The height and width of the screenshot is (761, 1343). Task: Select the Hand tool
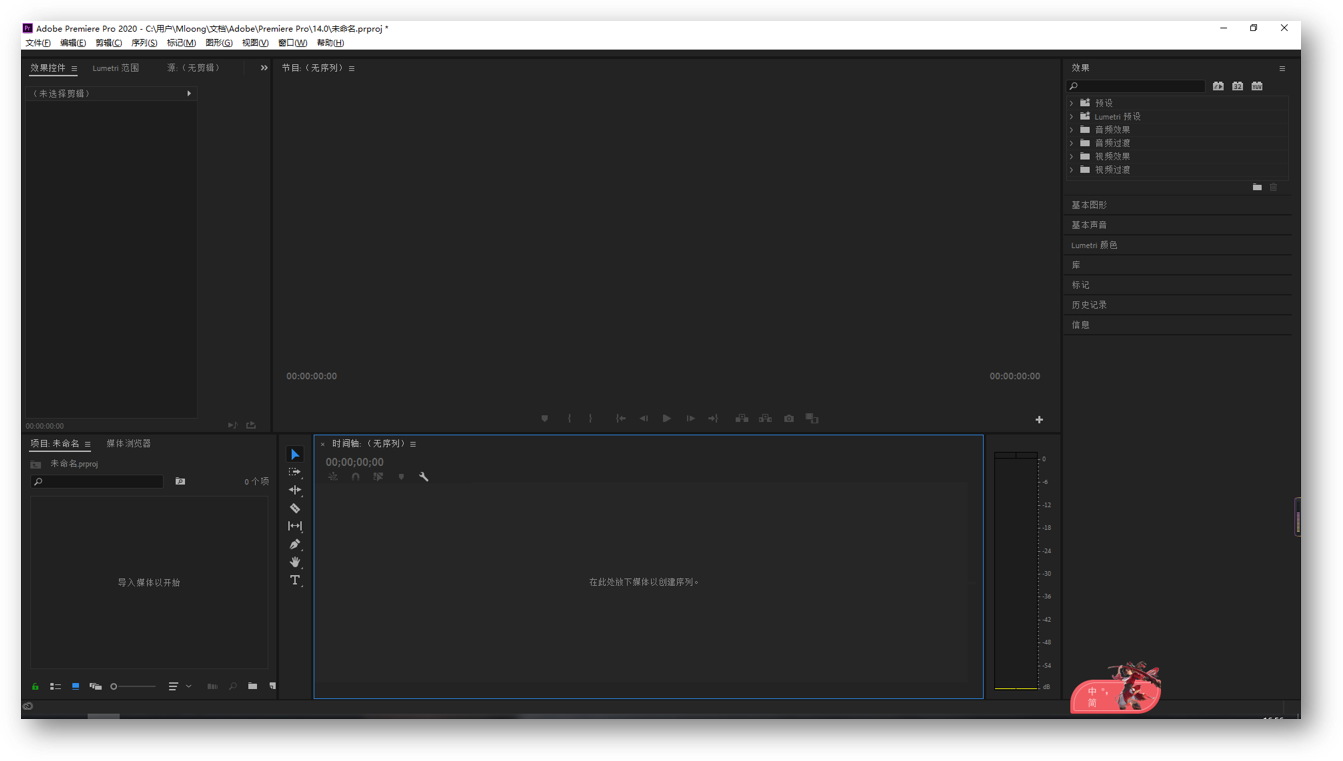[295, 562]
